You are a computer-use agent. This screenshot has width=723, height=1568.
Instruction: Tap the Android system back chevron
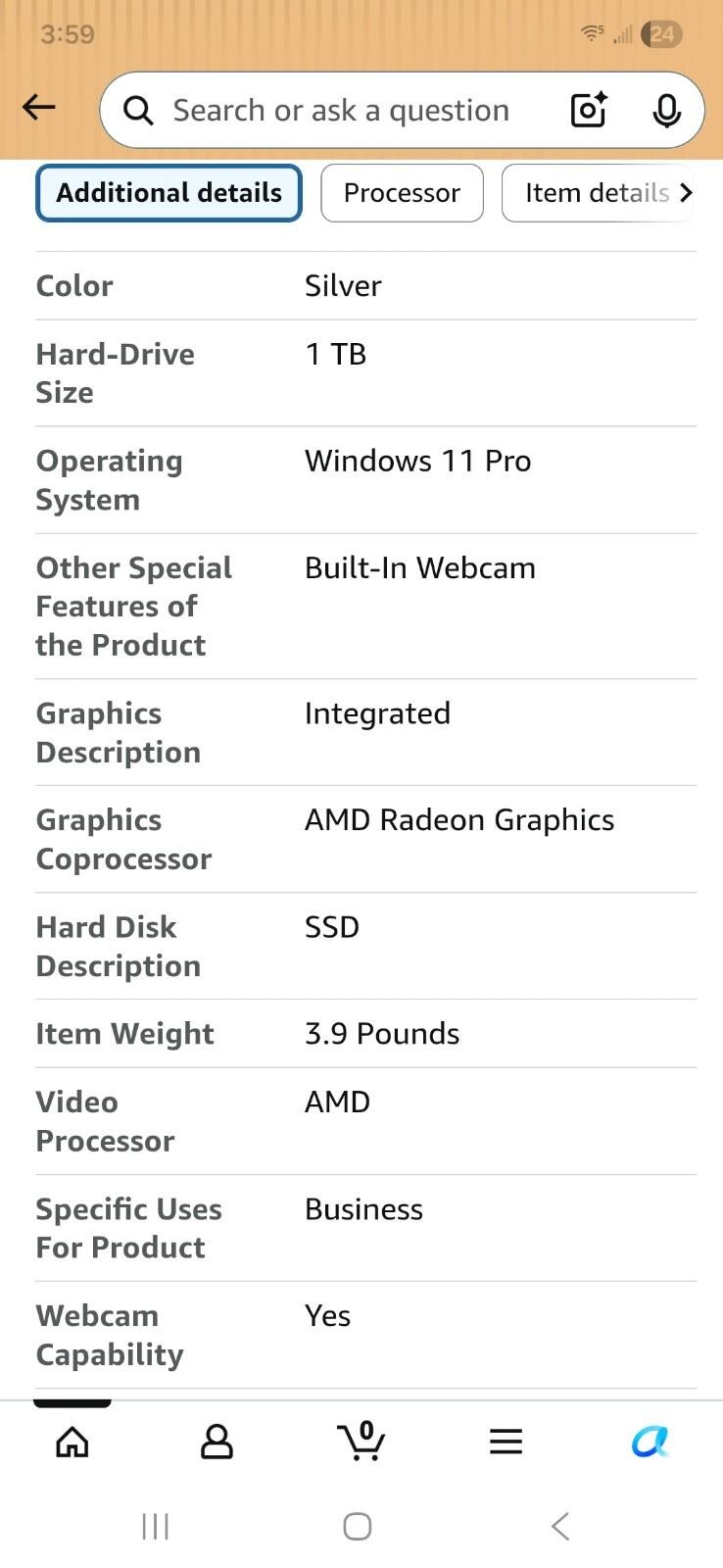(560, 1526)
